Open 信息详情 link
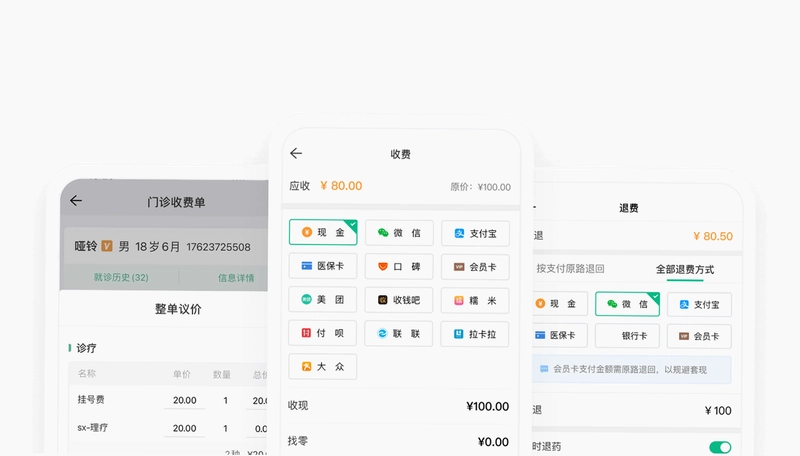The width and height of the screenshot is (800, 456). tap(236, 278)
